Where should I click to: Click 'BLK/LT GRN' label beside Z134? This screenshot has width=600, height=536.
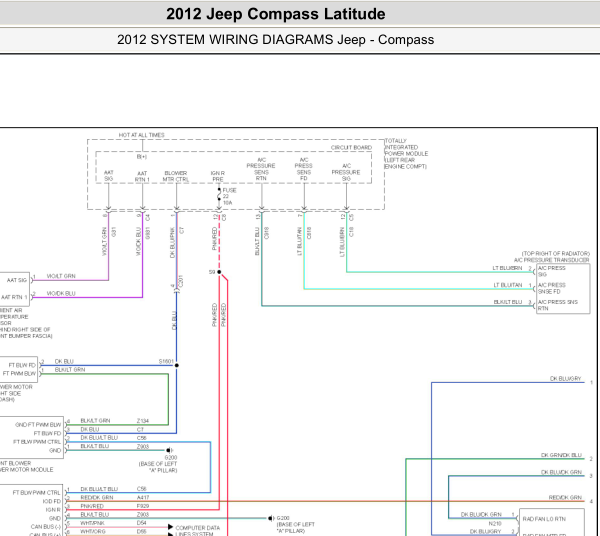(x=95, y=420)
